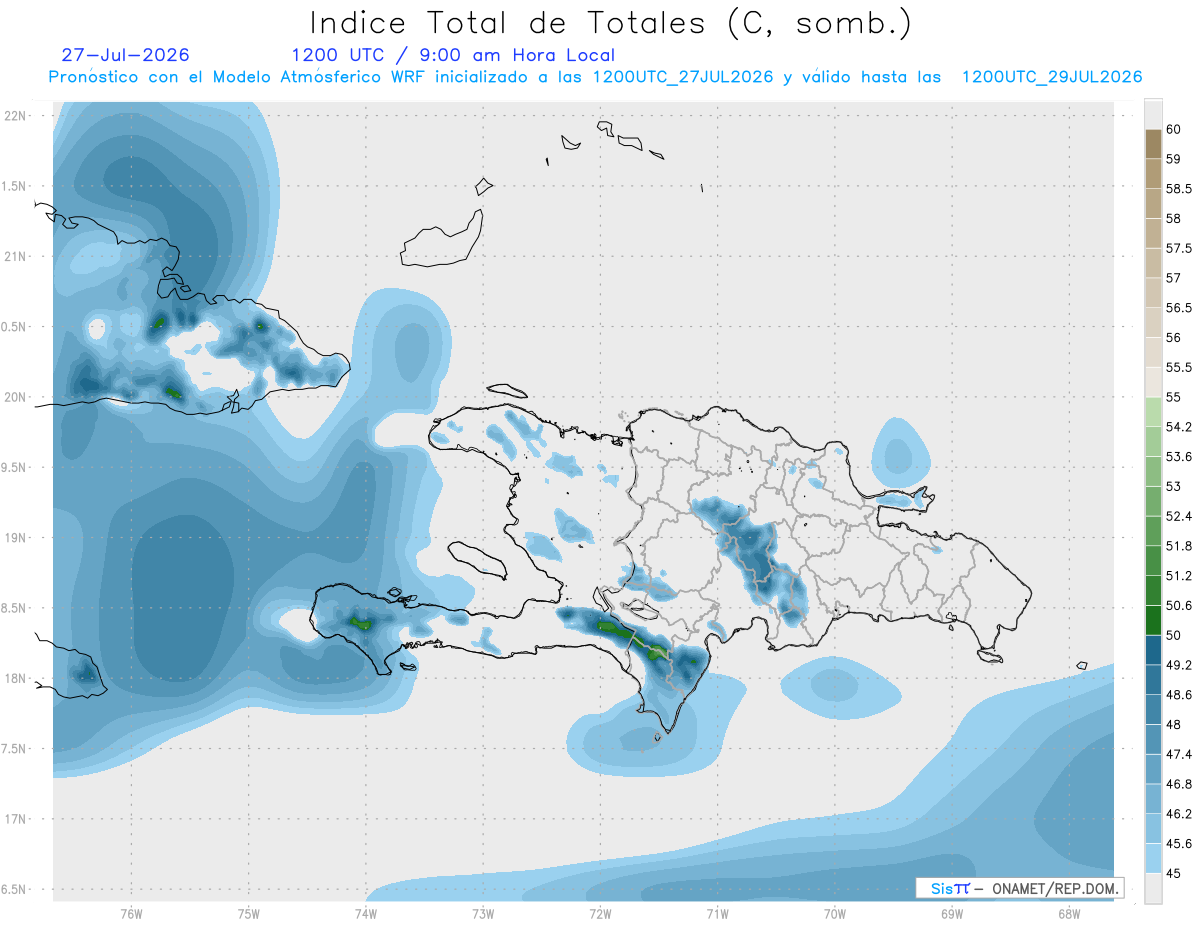Click the colorbar label '48.6'

click(x=1179, y=695)
